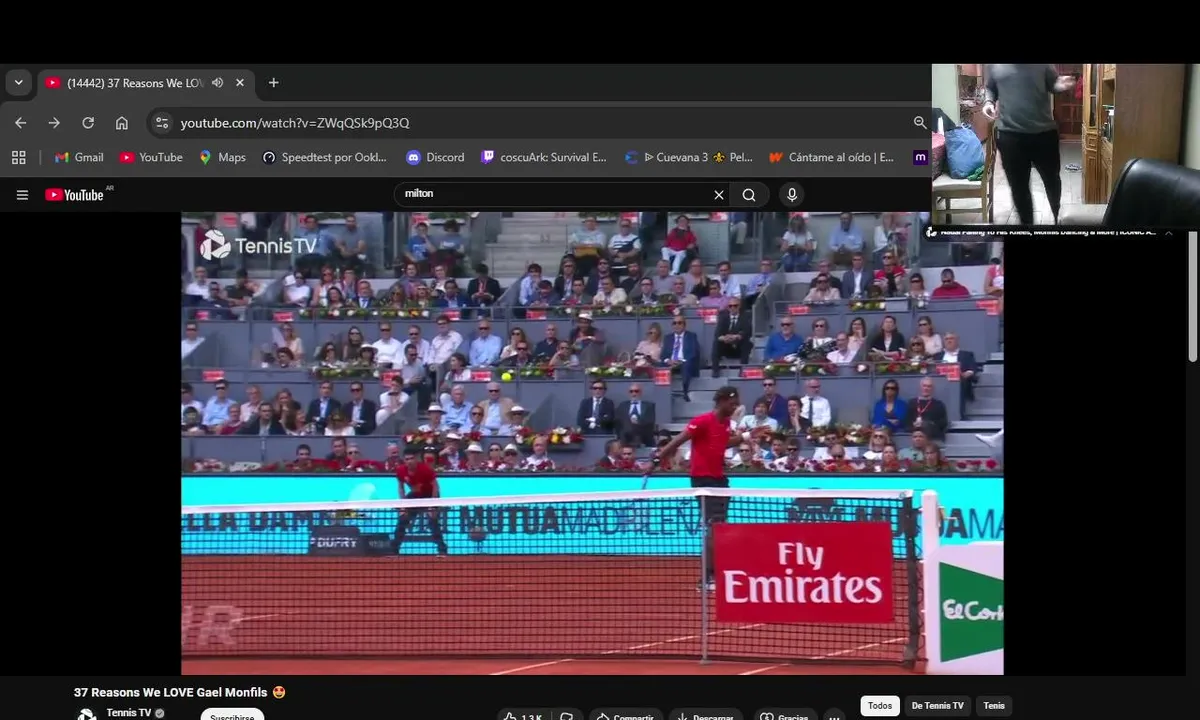
Task: Clear the search text with the X
Action: tap(718, 195)
